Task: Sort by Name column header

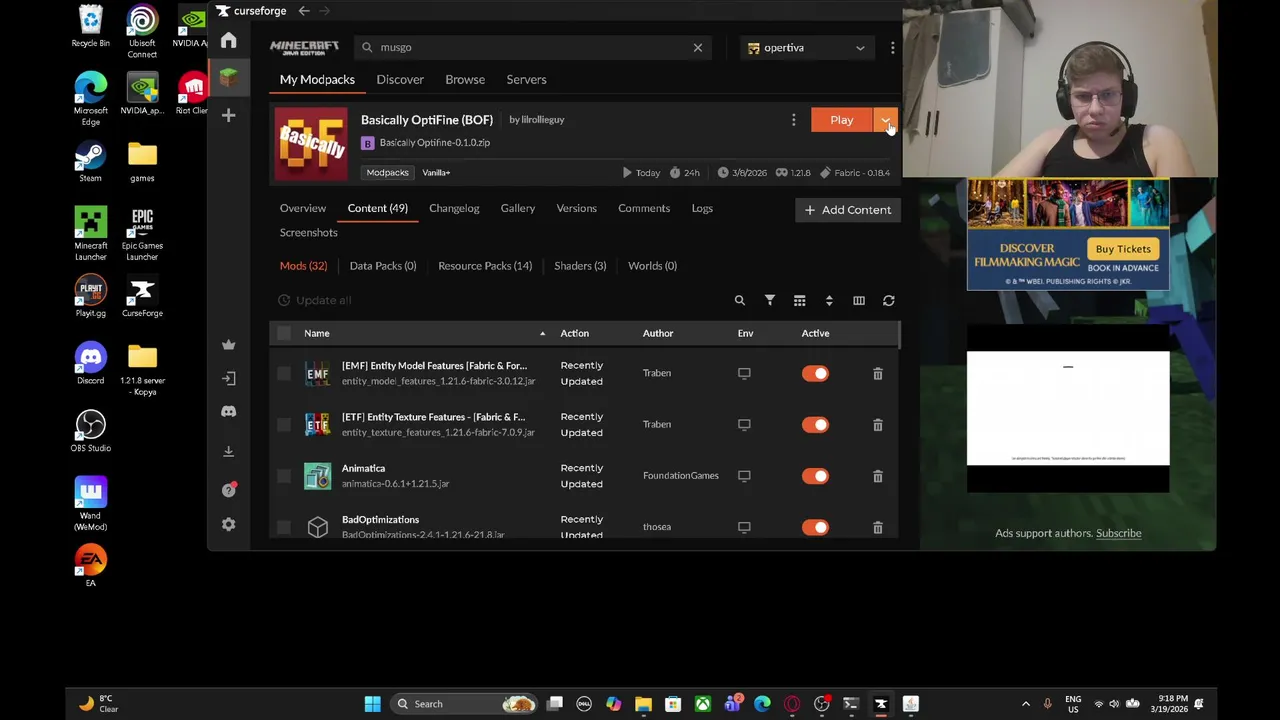Action: pos(317,333)
